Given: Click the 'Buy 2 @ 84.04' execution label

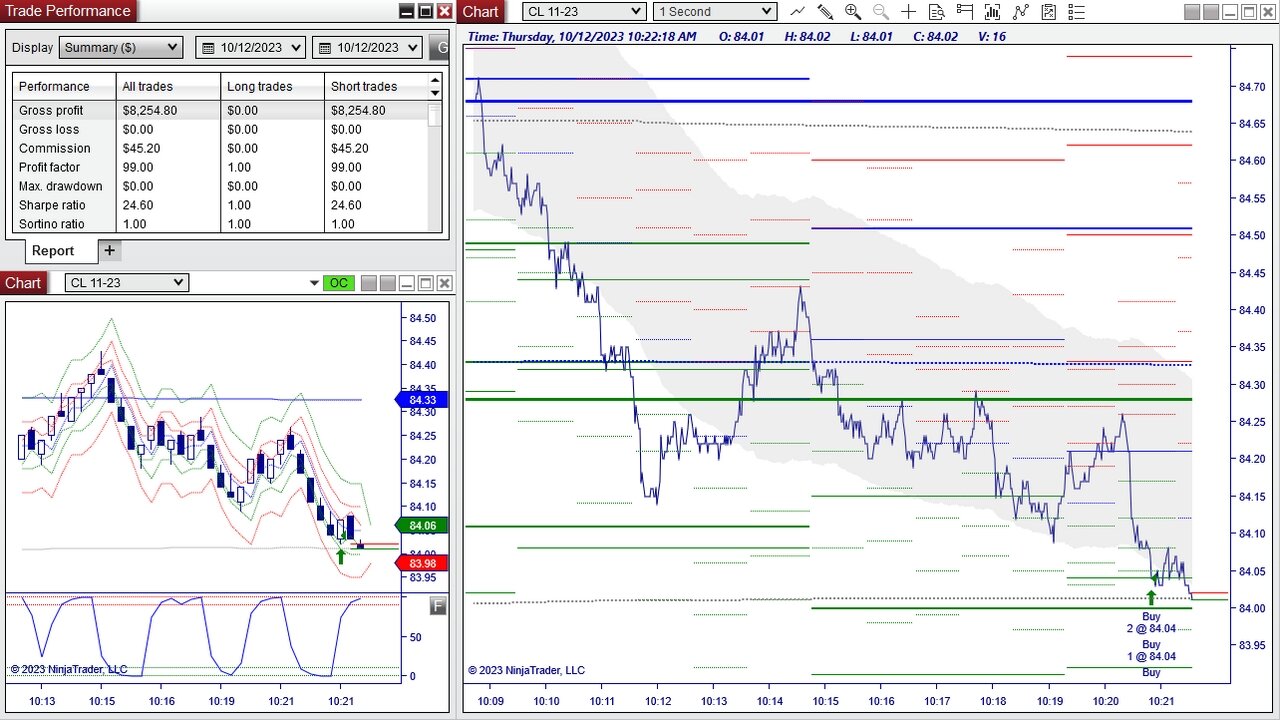Looking at the screenshot, I should [1151, 623].
